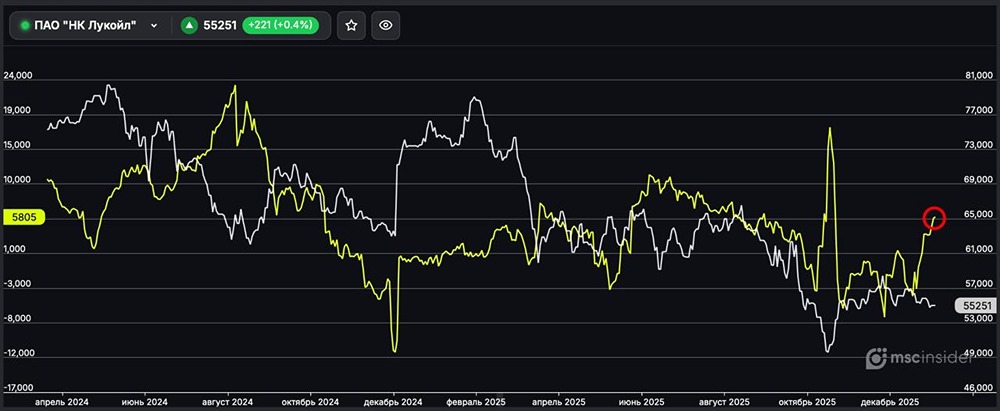Viewport: 1000px width, 411px height.
Task: Click the -8,000 left-axis label
Action: pos(19,318)
